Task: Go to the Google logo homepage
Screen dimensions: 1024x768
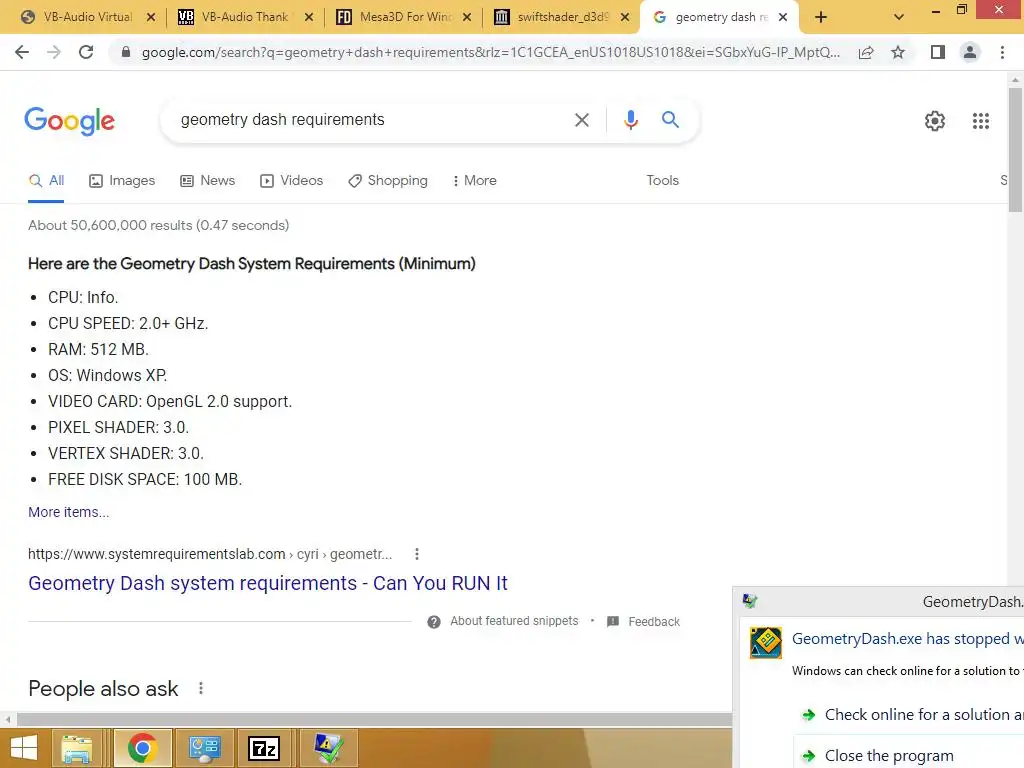Action: point(69,121)
